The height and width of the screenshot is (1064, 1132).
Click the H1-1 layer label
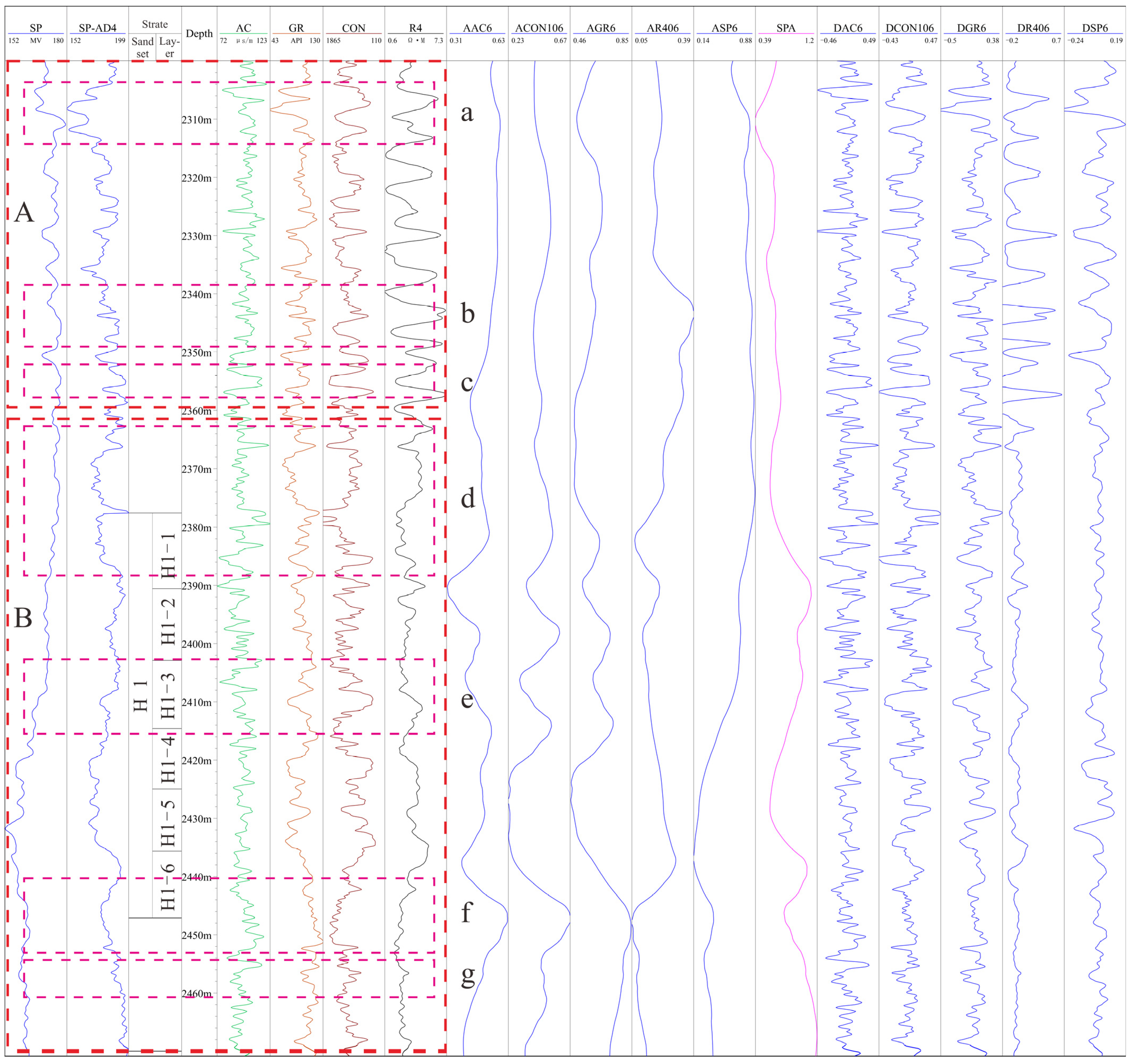[168, 555]
